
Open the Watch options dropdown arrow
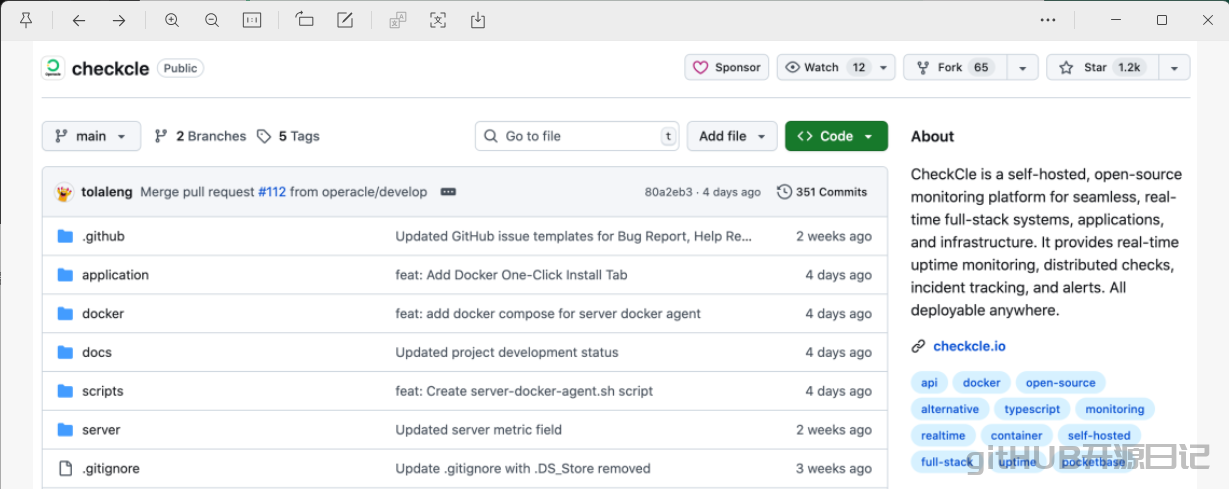point(884,67)
